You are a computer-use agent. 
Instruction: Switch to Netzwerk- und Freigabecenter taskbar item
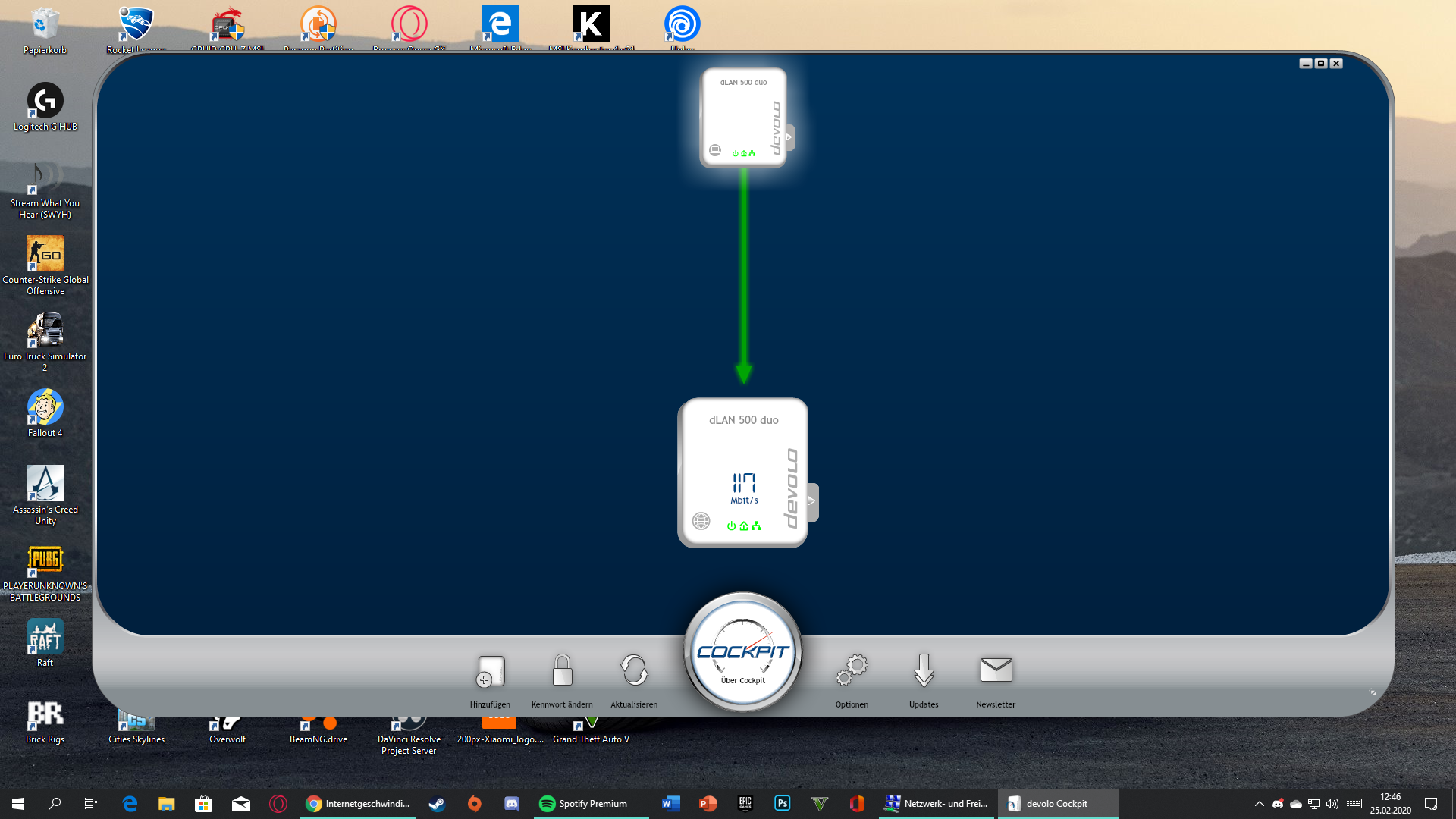937,804
